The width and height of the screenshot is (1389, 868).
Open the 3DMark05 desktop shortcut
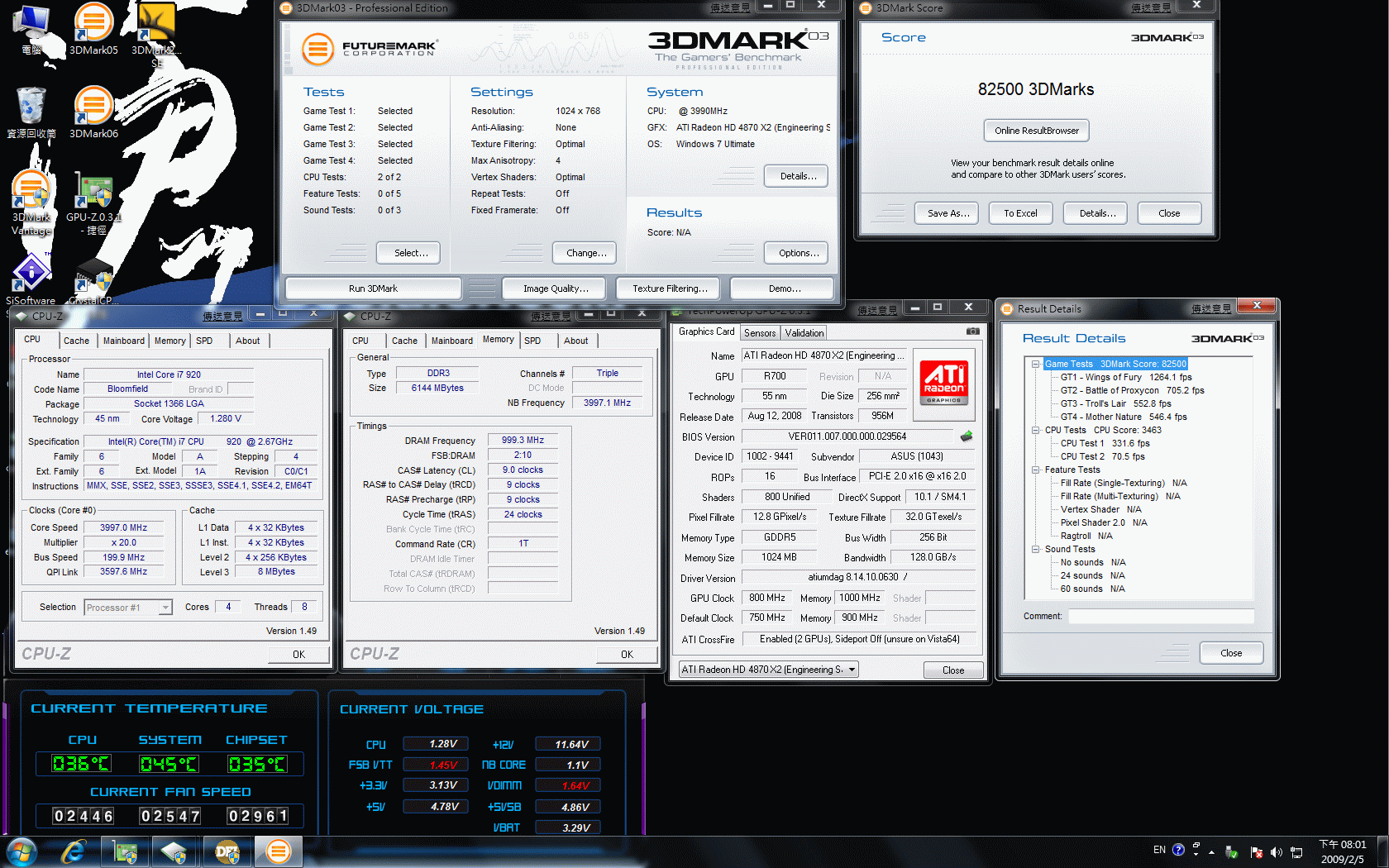click(x=93, y=30)
